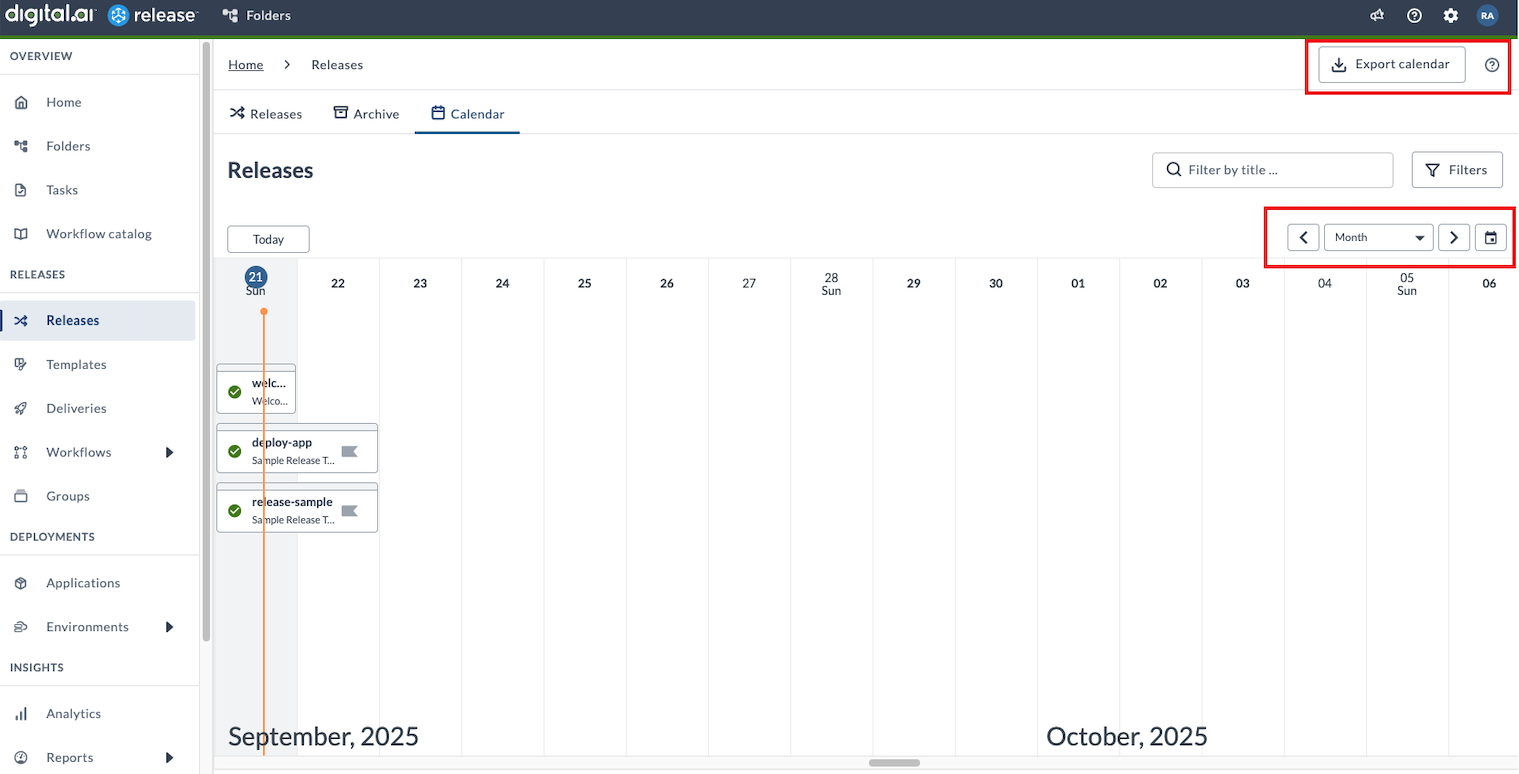Go to next month with right arrow
Image resolution: width=1519 pixels, height=774 pixels.
click(1453, 238)
